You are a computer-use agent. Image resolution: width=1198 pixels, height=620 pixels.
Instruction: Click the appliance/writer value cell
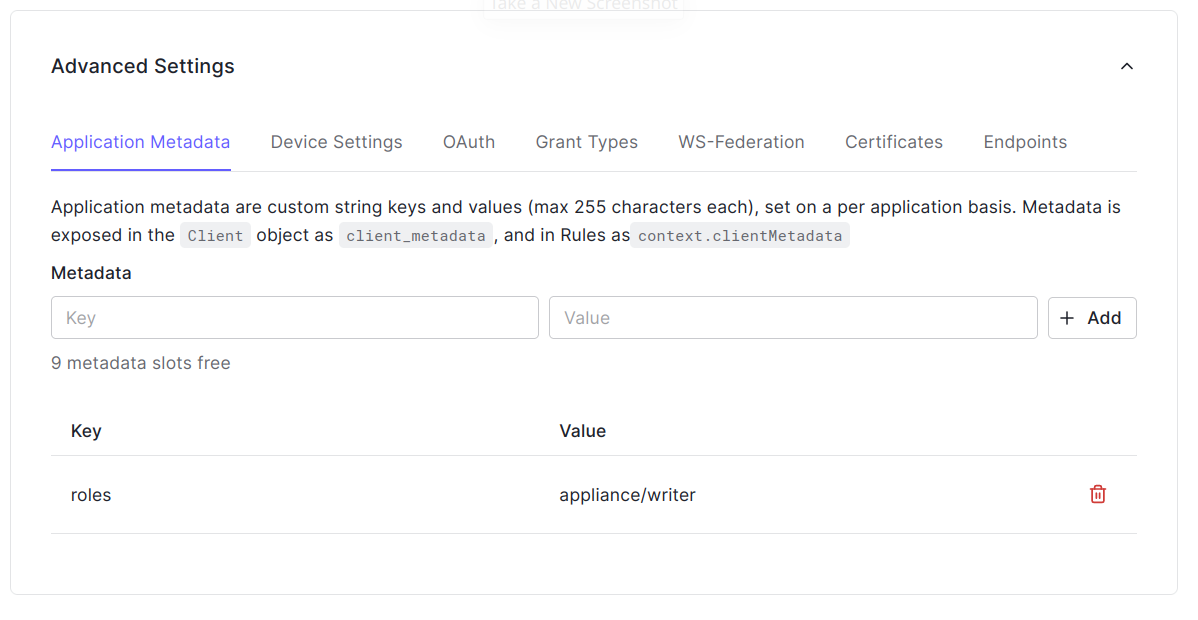[x=627, y=495]
